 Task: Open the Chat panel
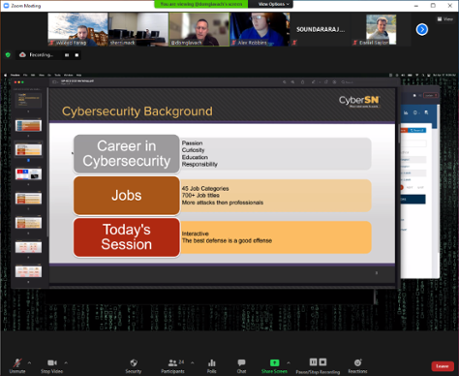tap(241, 366)
